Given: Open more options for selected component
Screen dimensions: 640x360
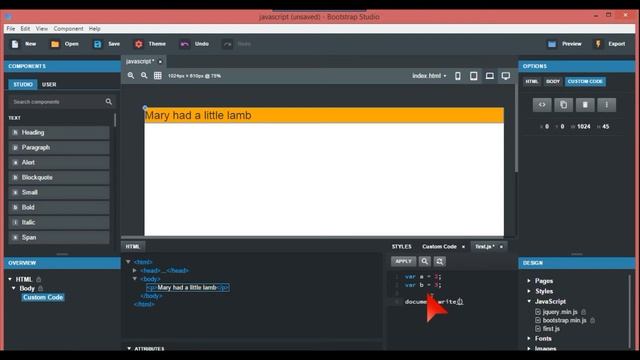Looking at the screenshot, I should 607,105.
